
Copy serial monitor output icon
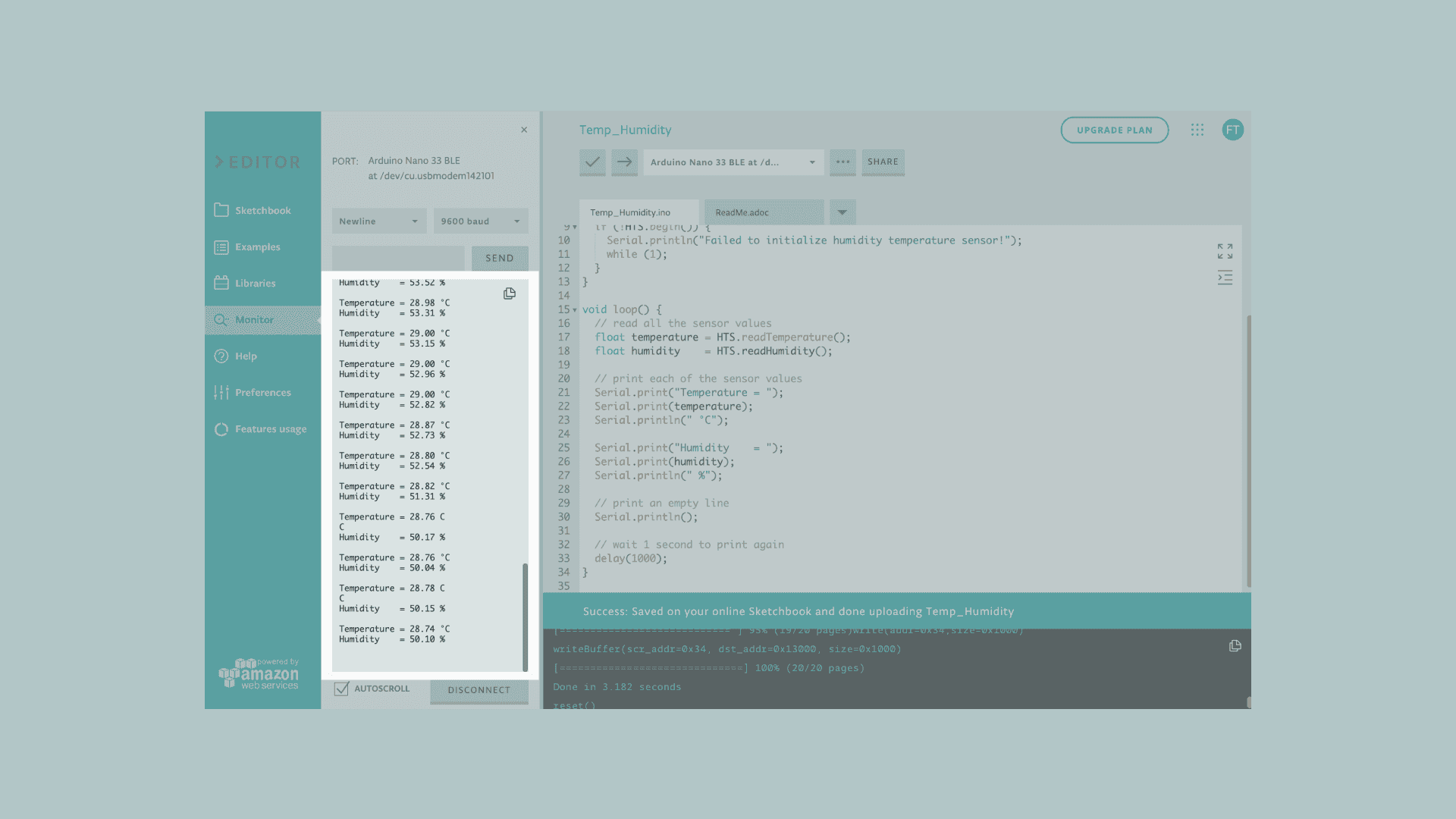click(510, 293)
